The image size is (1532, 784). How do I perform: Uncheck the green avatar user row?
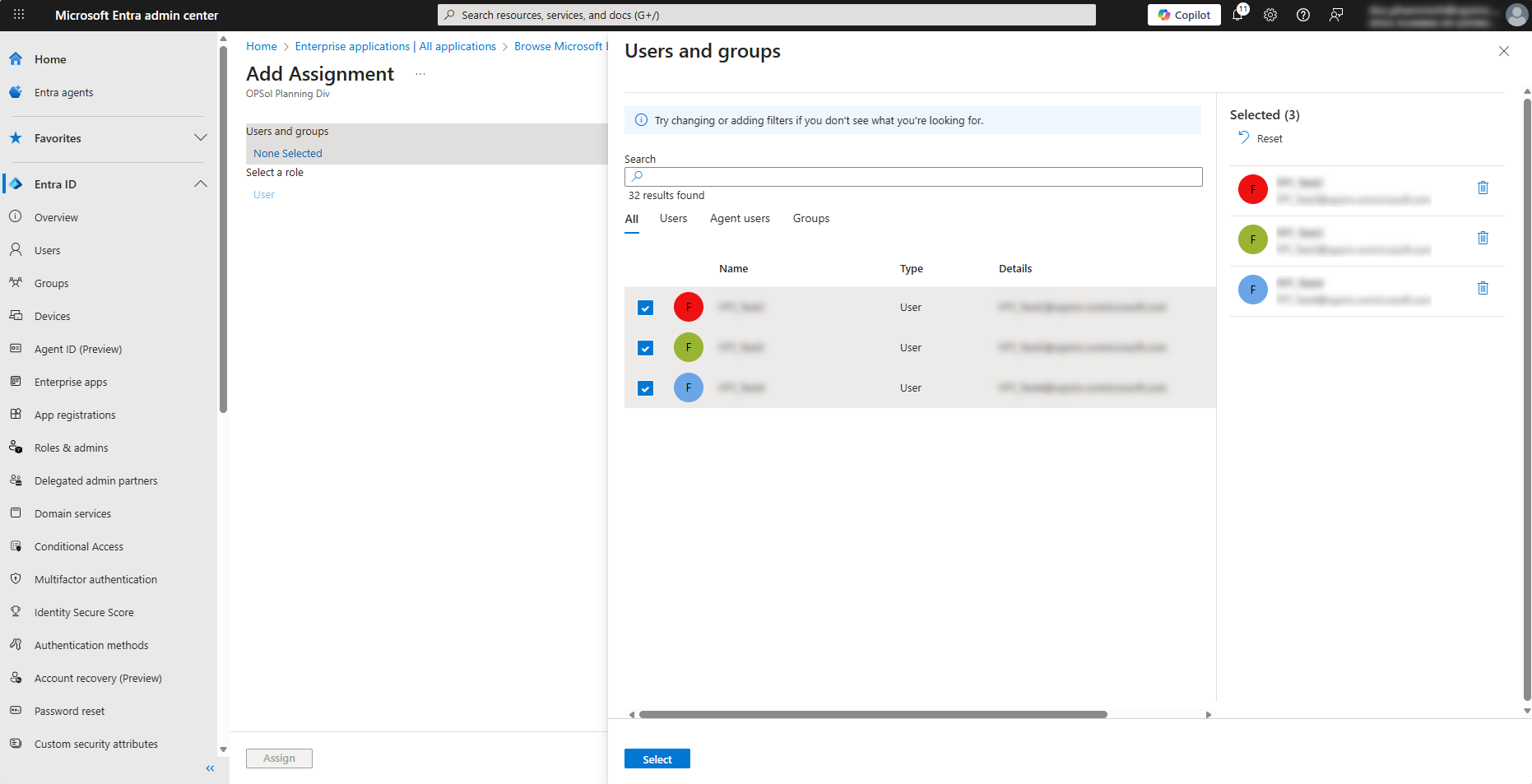646,348
